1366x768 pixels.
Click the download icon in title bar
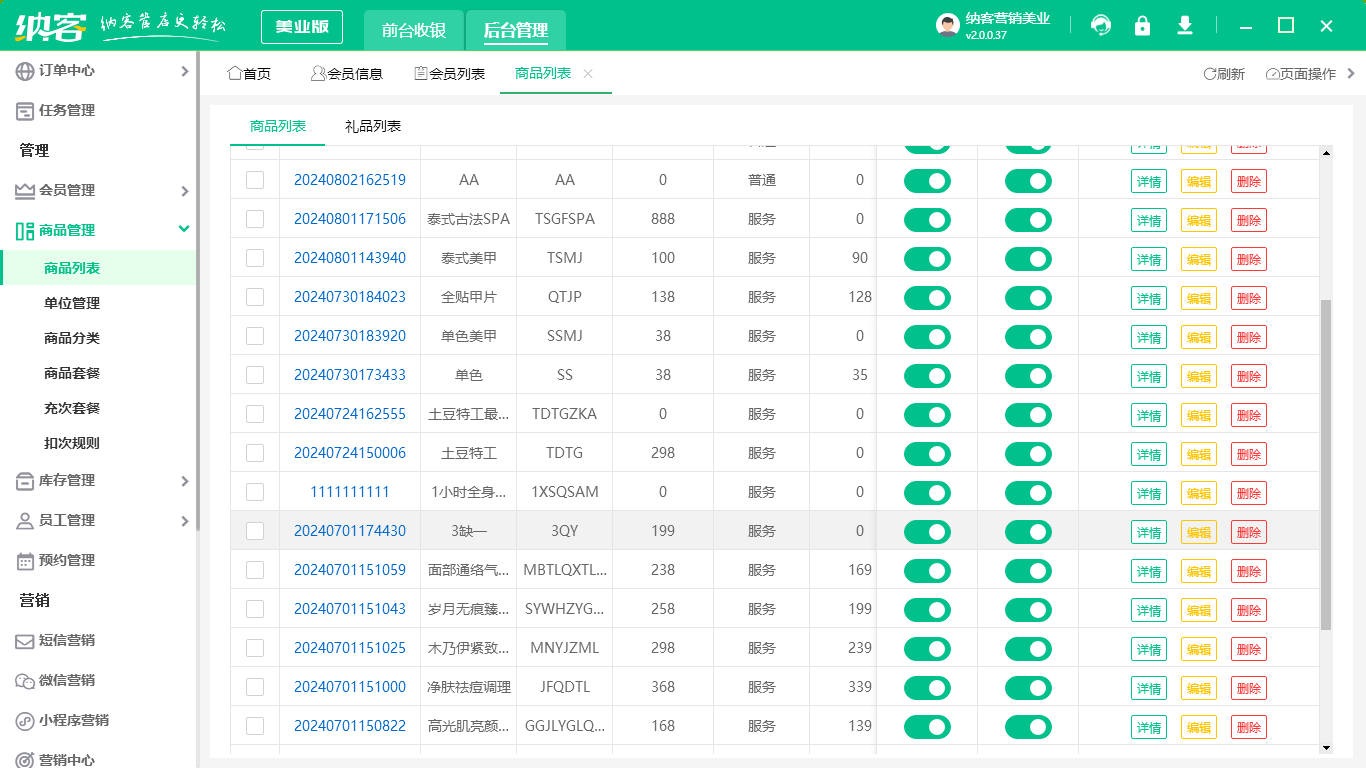(x=1185, y=26)
